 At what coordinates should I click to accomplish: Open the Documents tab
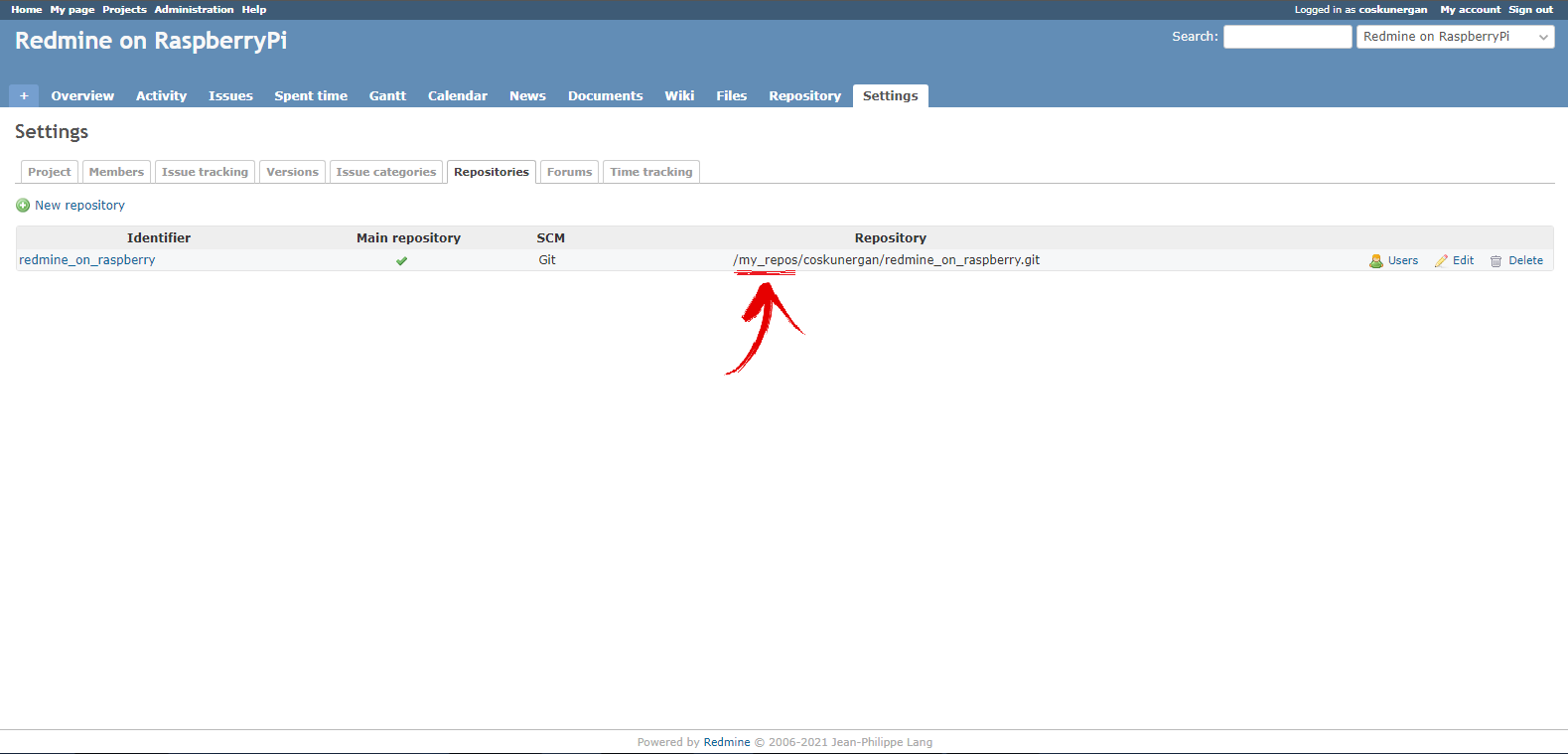pos(605,96)
